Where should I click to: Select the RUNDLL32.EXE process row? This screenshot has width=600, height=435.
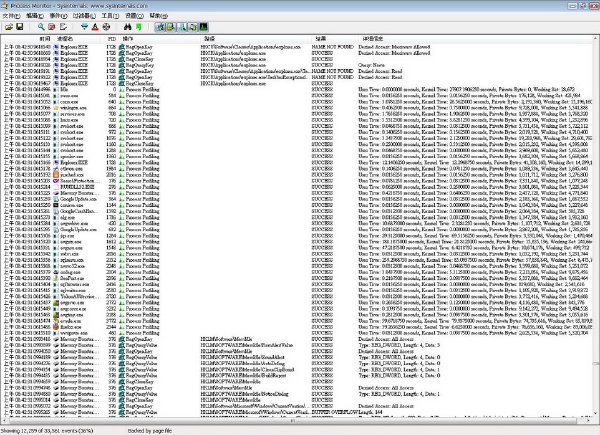point(298,187)
